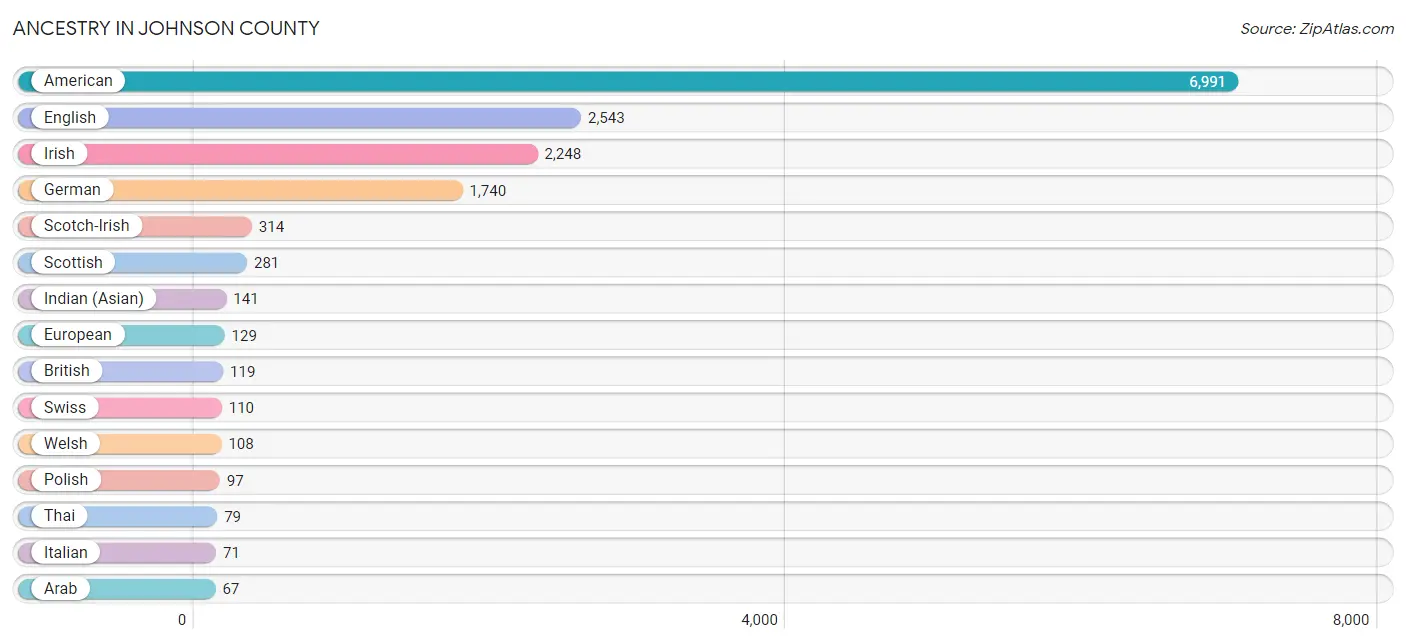This screenshot has width=1406, height=644.
Task: Select the Swiss ancestry bar
Action: tap(120, 408)
